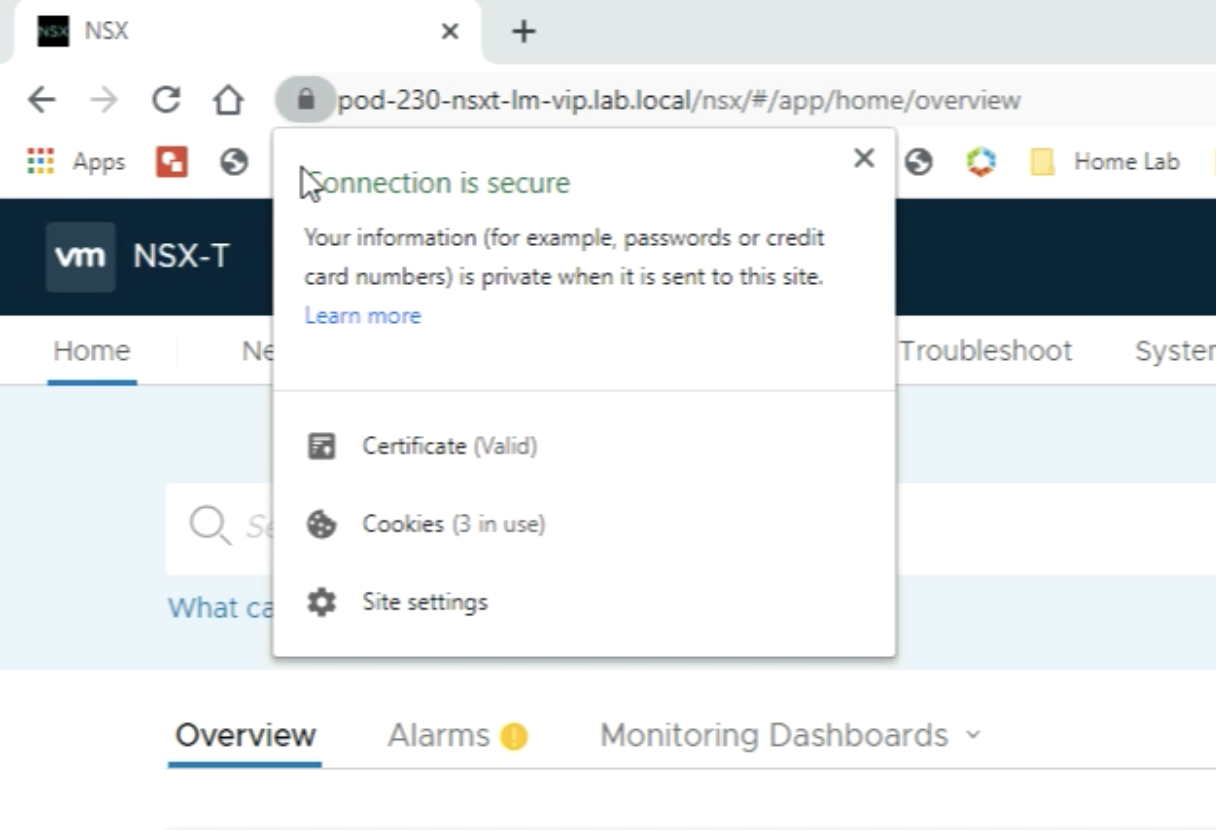Switch to the Troubleshoot tab
The image size is (1216, 830).
pos(985,351)
